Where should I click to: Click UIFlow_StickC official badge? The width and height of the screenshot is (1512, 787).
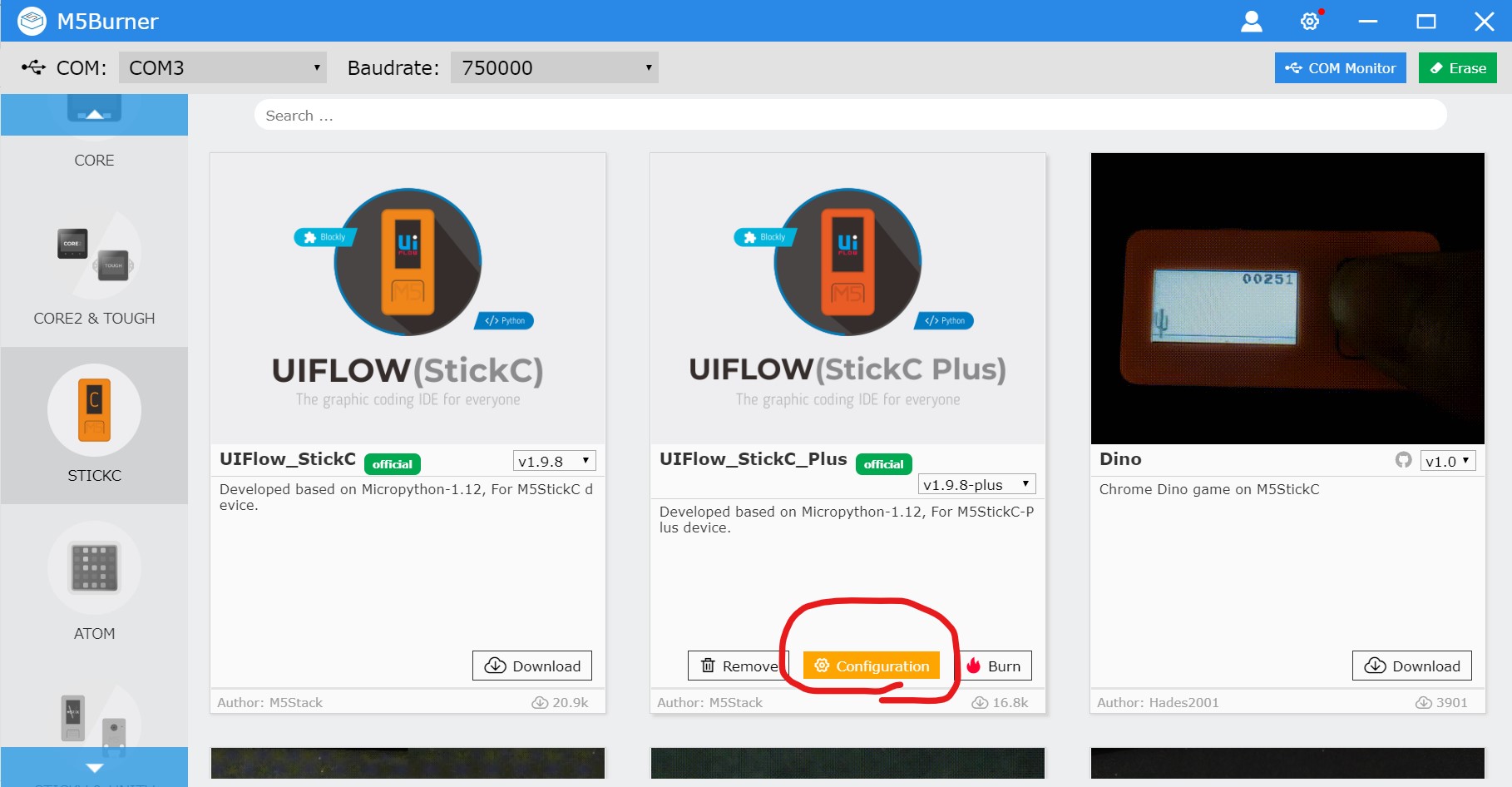[393, 464]
